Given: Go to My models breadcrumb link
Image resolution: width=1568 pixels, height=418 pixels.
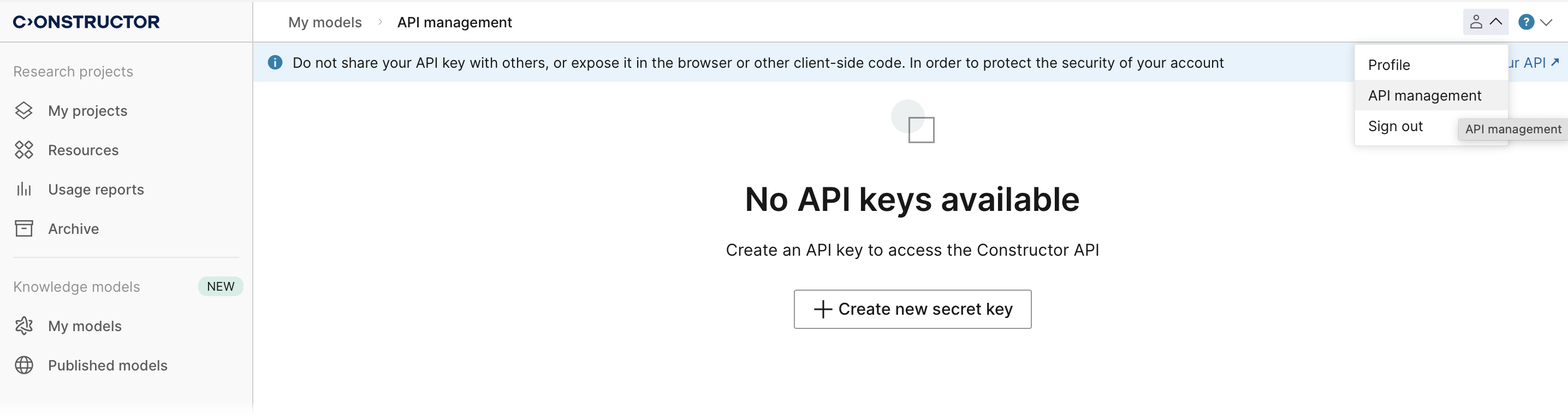Looking at the screenshot, I should pos(325,22).
